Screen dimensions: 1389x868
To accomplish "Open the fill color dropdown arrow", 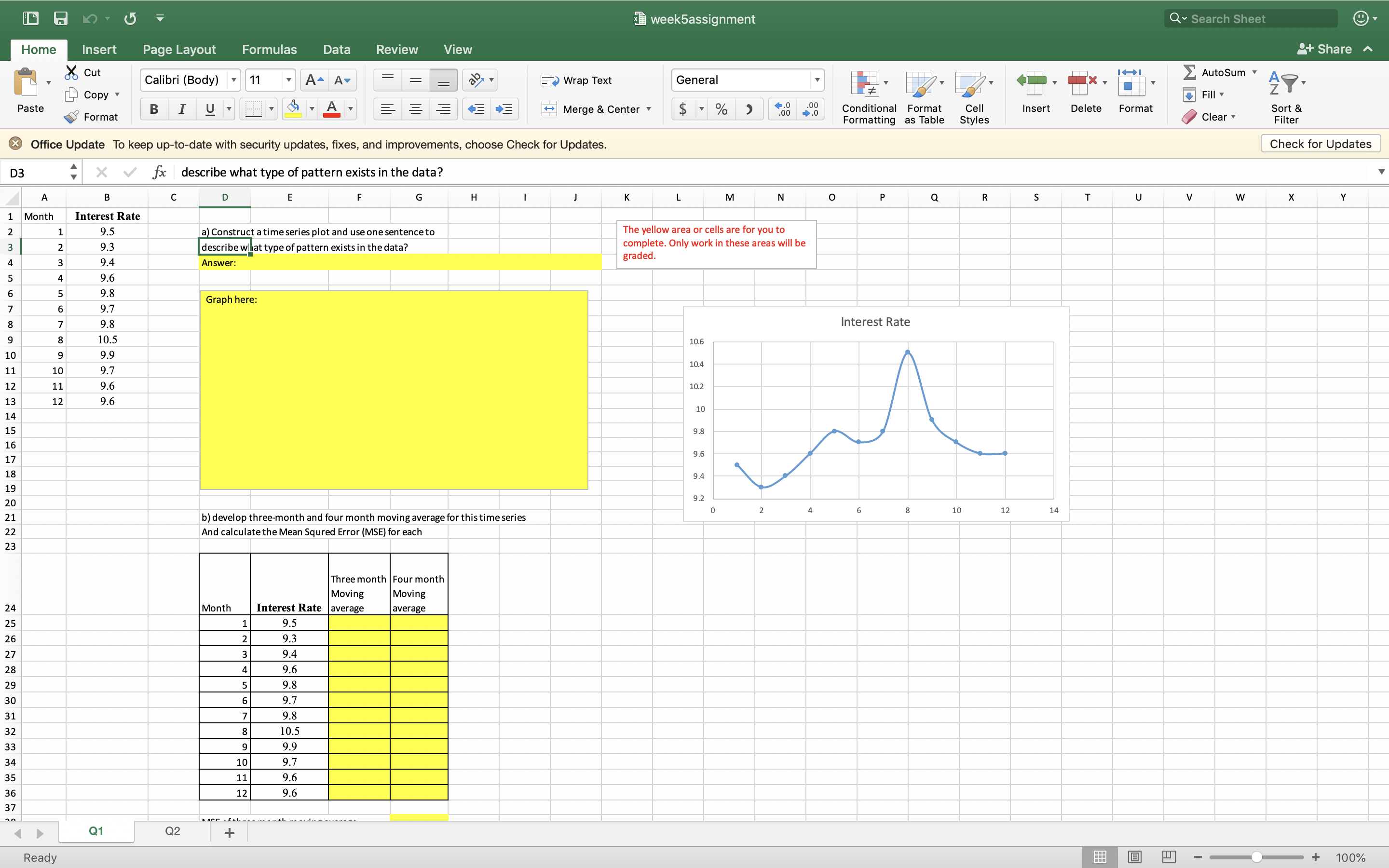I will coord(312,108).
